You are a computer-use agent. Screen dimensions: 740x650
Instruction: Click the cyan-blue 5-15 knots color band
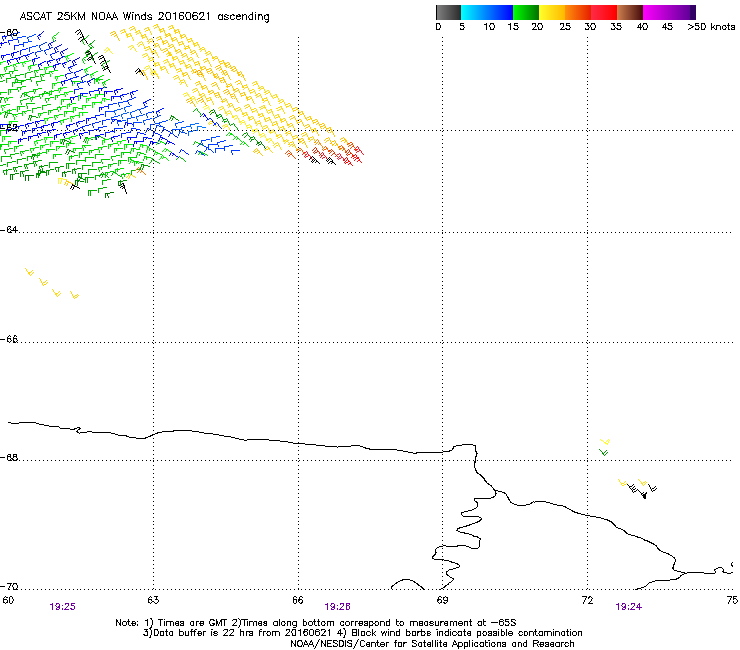click(487, 12)
